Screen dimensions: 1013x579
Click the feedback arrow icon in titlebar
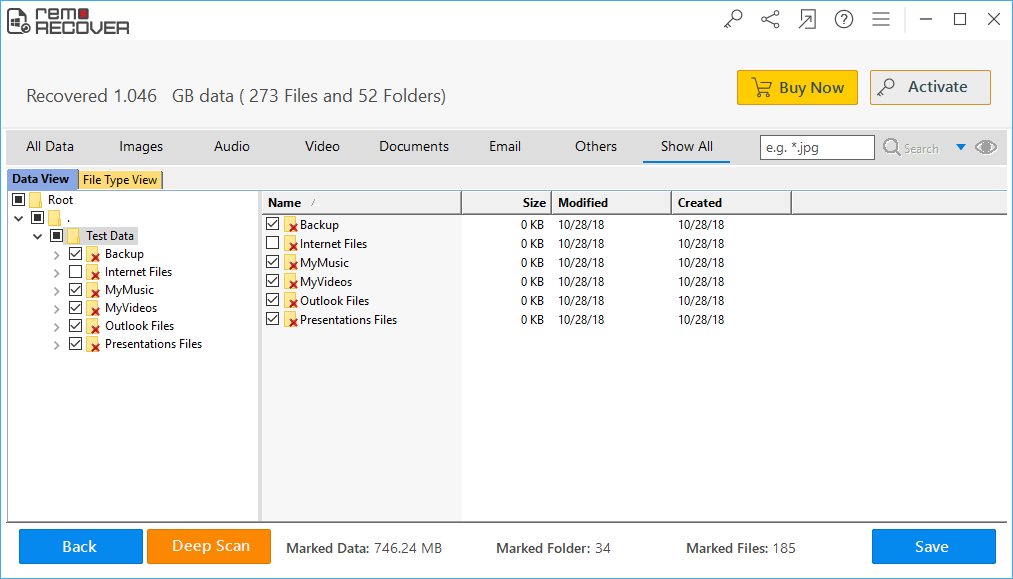tap(807, 18)
